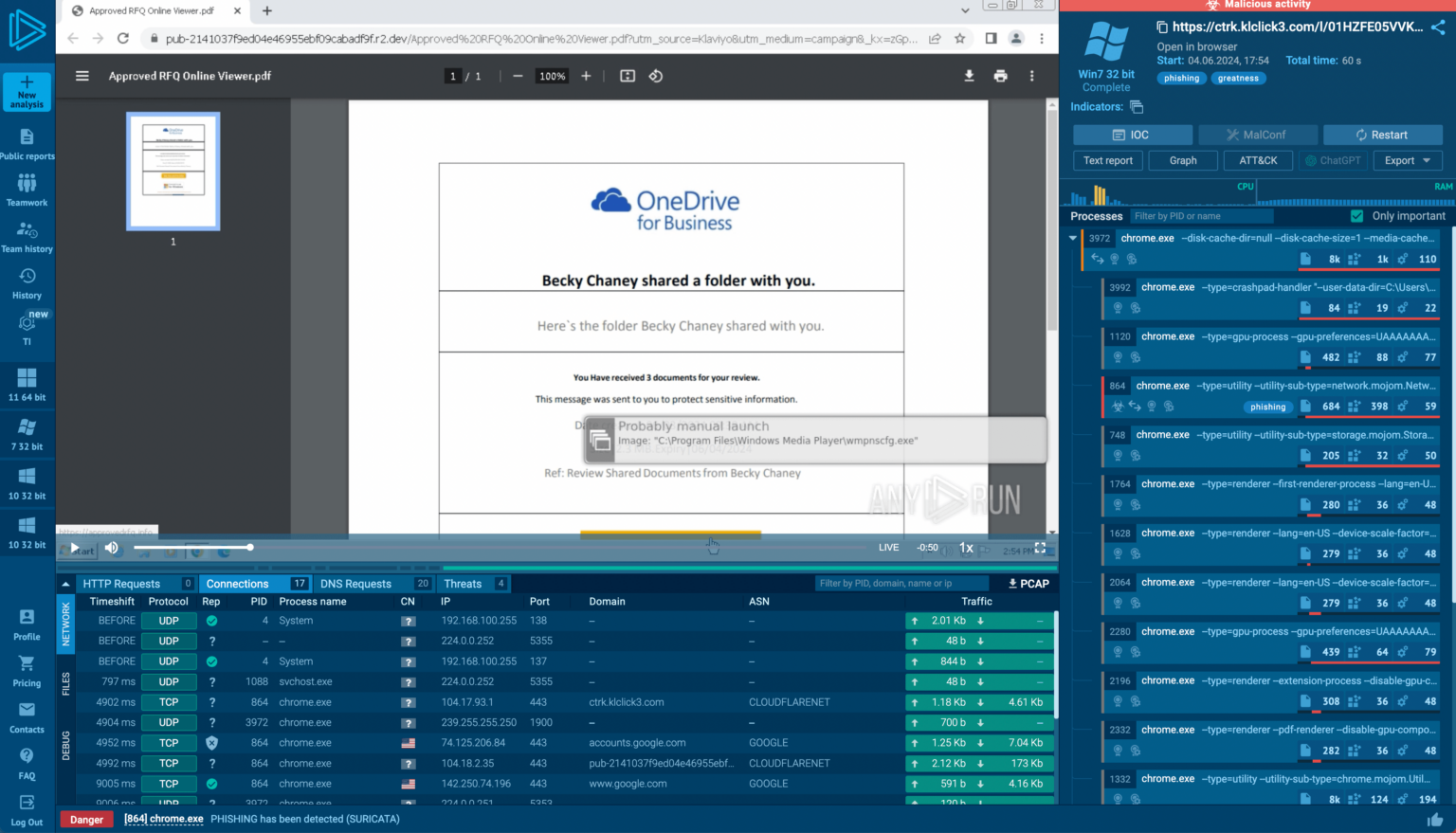Open the ATT&CK matrix view

click(x=1258, y=160)
